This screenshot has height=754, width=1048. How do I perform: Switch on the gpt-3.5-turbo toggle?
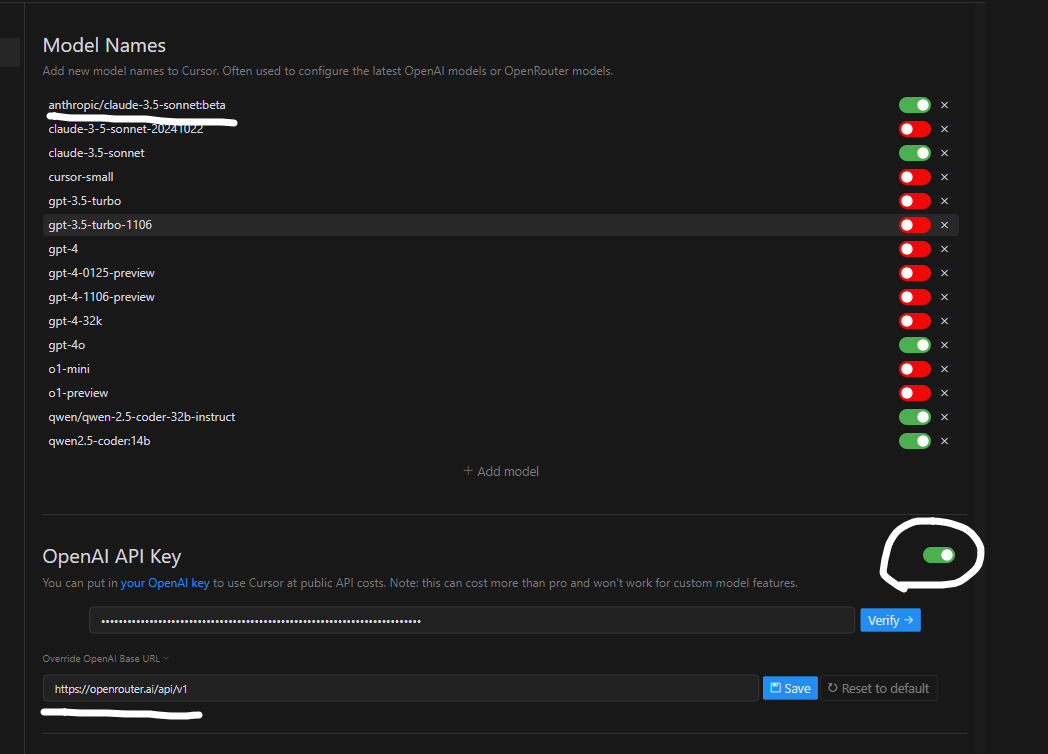pyautogui.click(x=915, y=201)
